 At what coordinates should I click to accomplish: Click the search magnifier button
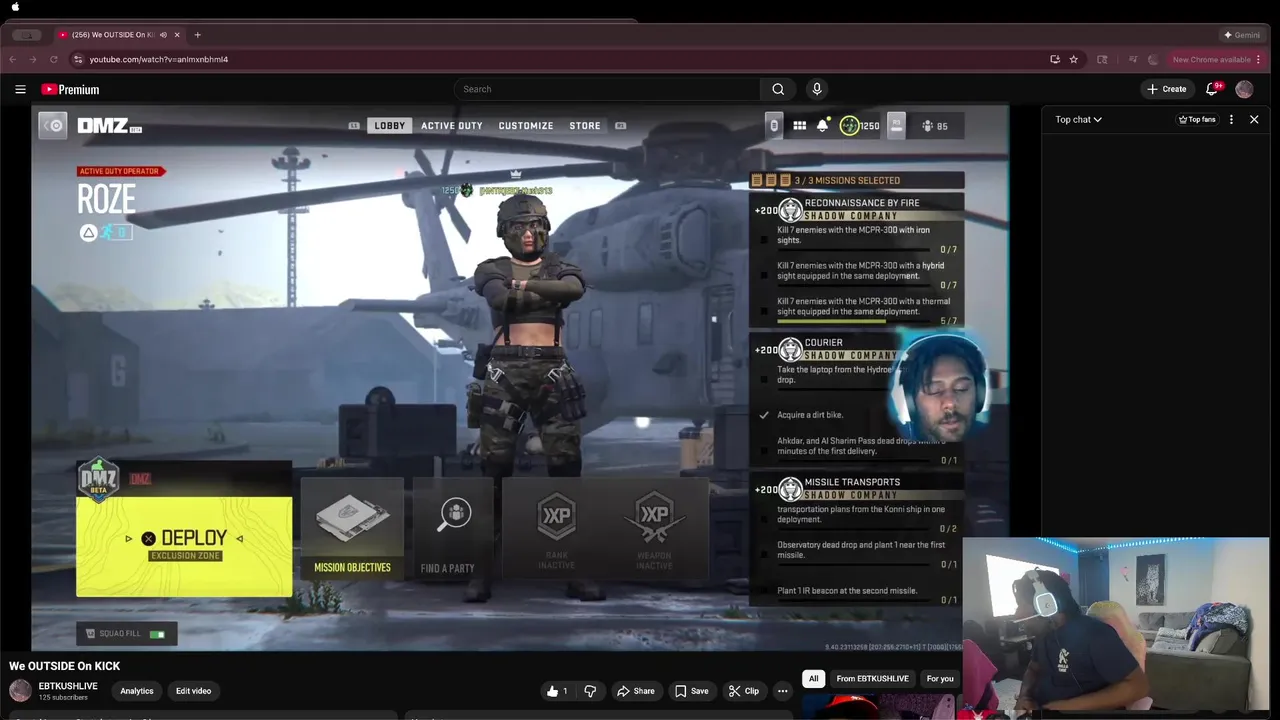pos(778,89)
